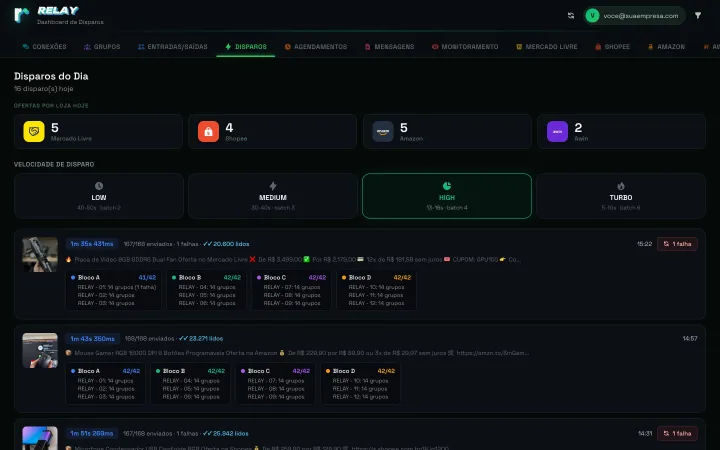720x450 pixels.
Task: Click the orange Shopee store icon
Action: 208,132
